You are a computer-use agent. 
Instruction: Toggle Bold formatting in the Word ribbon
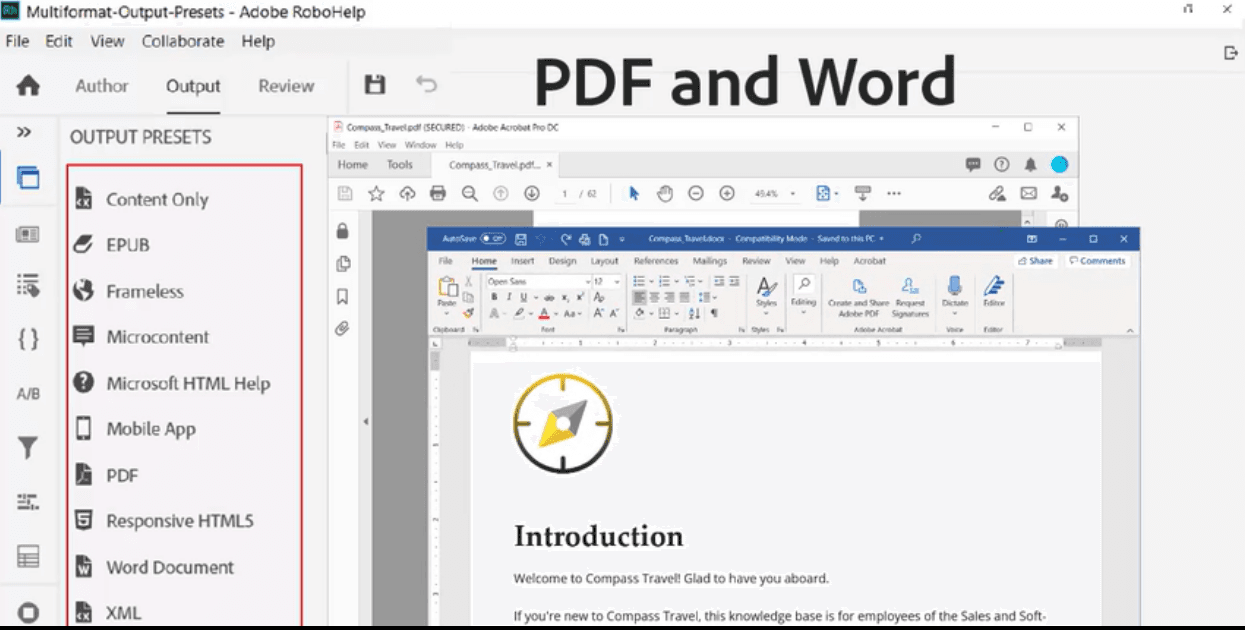pyautogui.click(x=494, y=298)
